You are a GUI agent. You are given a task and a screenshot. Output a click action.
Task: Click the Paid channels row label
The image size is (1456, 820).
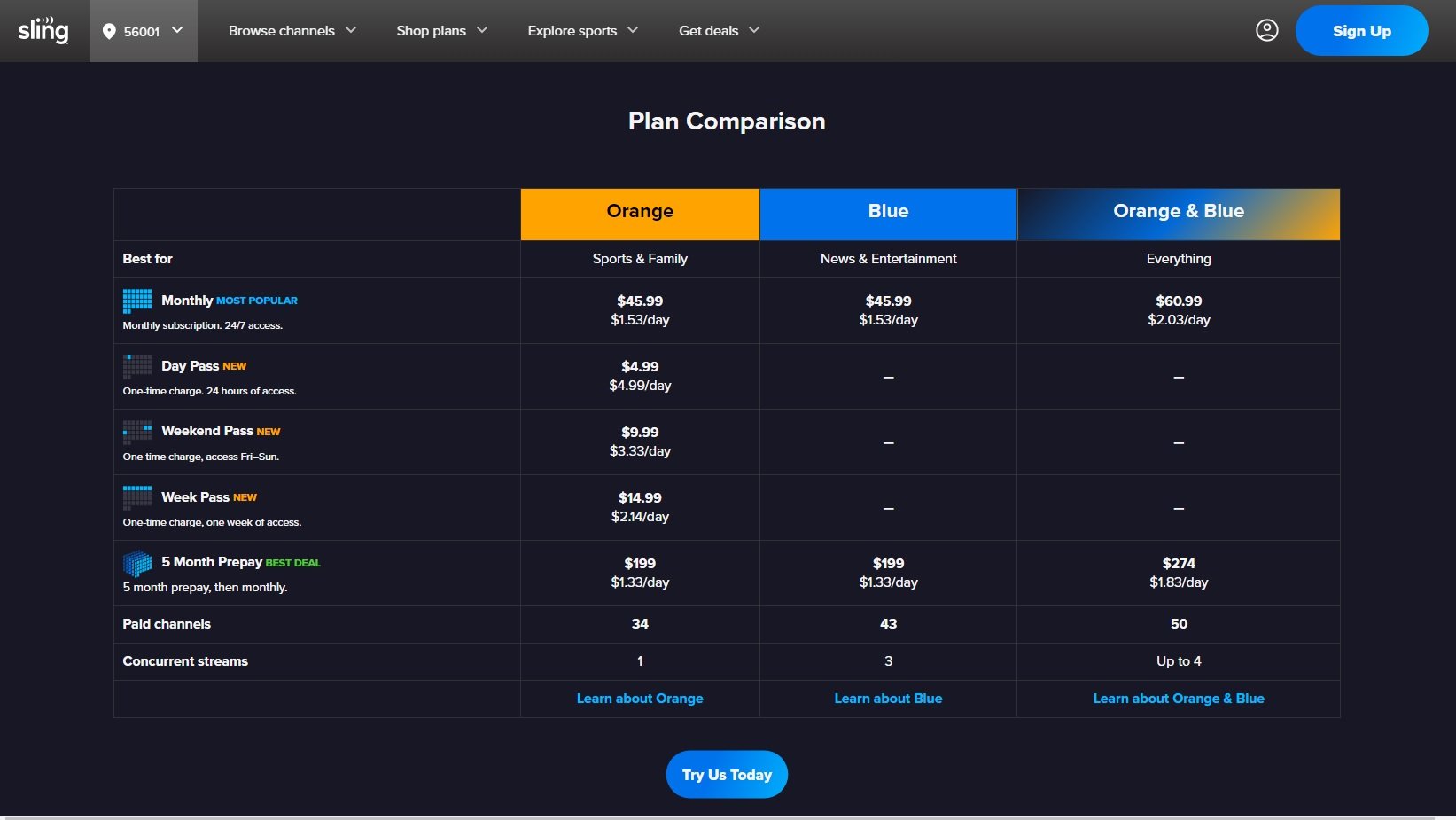(167, 624)
